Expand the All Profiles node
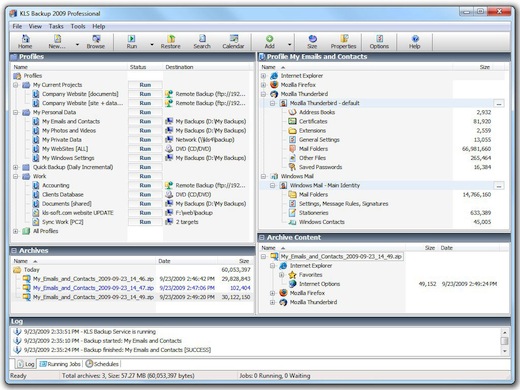Viewport: 520px width, 390px height. coord(16,231)
